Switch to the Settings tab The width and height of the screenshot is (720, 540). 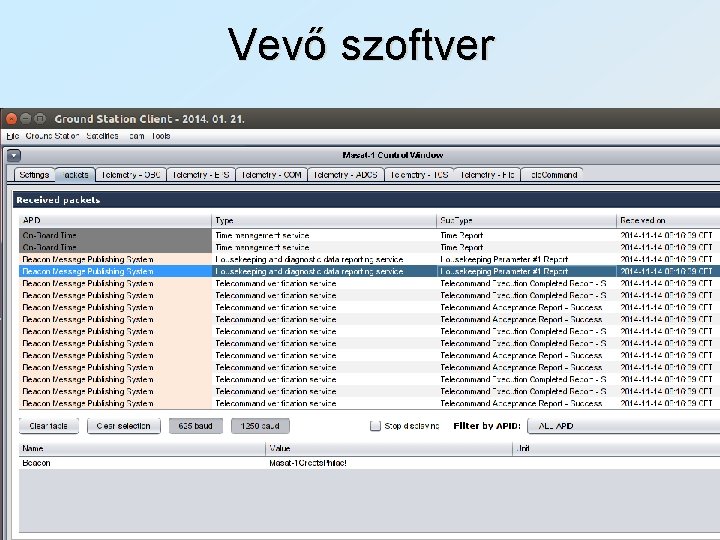point(34,175)
